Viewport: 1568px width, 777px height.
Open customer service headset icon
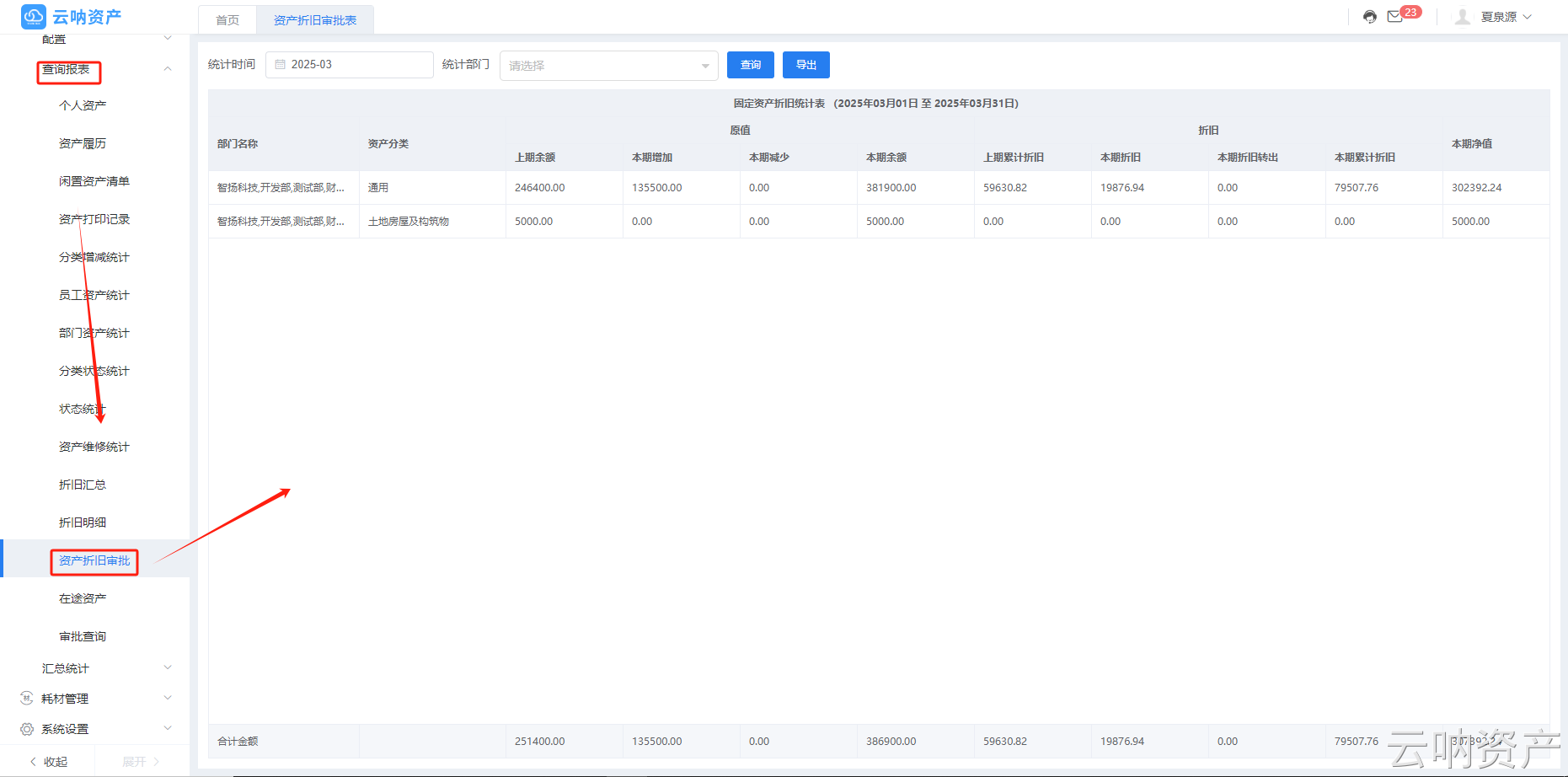coord(1370,17)
